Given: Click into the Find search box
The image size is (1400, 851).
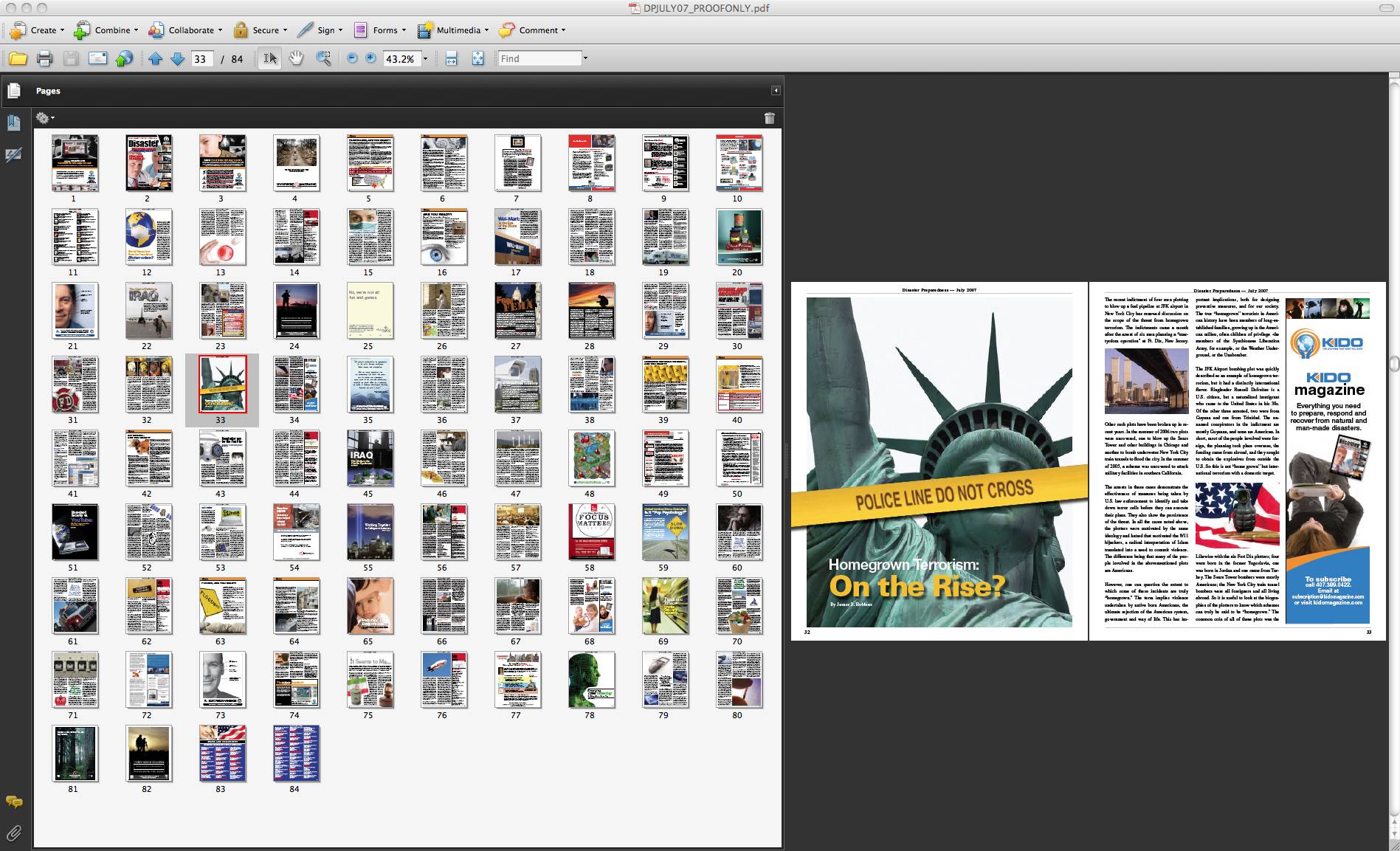Looking at the screenshot, I should click(540, 58).
